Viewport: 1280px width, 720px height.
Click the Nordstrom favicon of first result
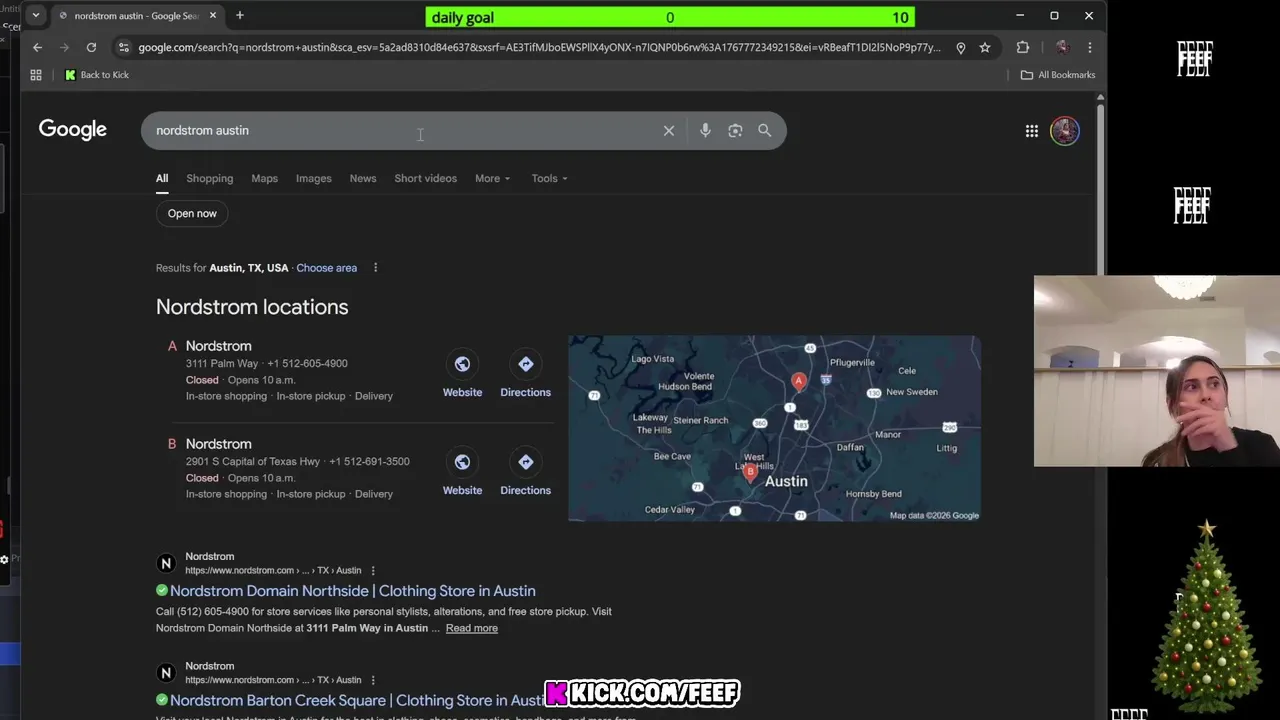(x=166, y=563)
